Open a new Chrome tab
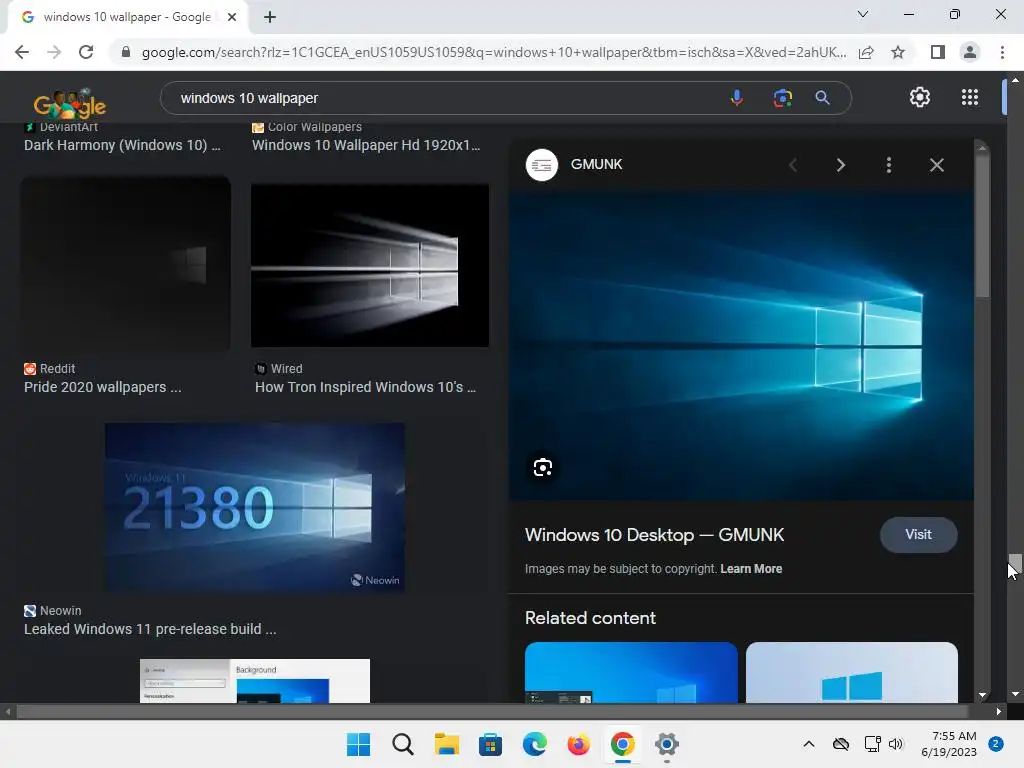The width and height of the screenshot is (1024, 768). click(270, 17)
